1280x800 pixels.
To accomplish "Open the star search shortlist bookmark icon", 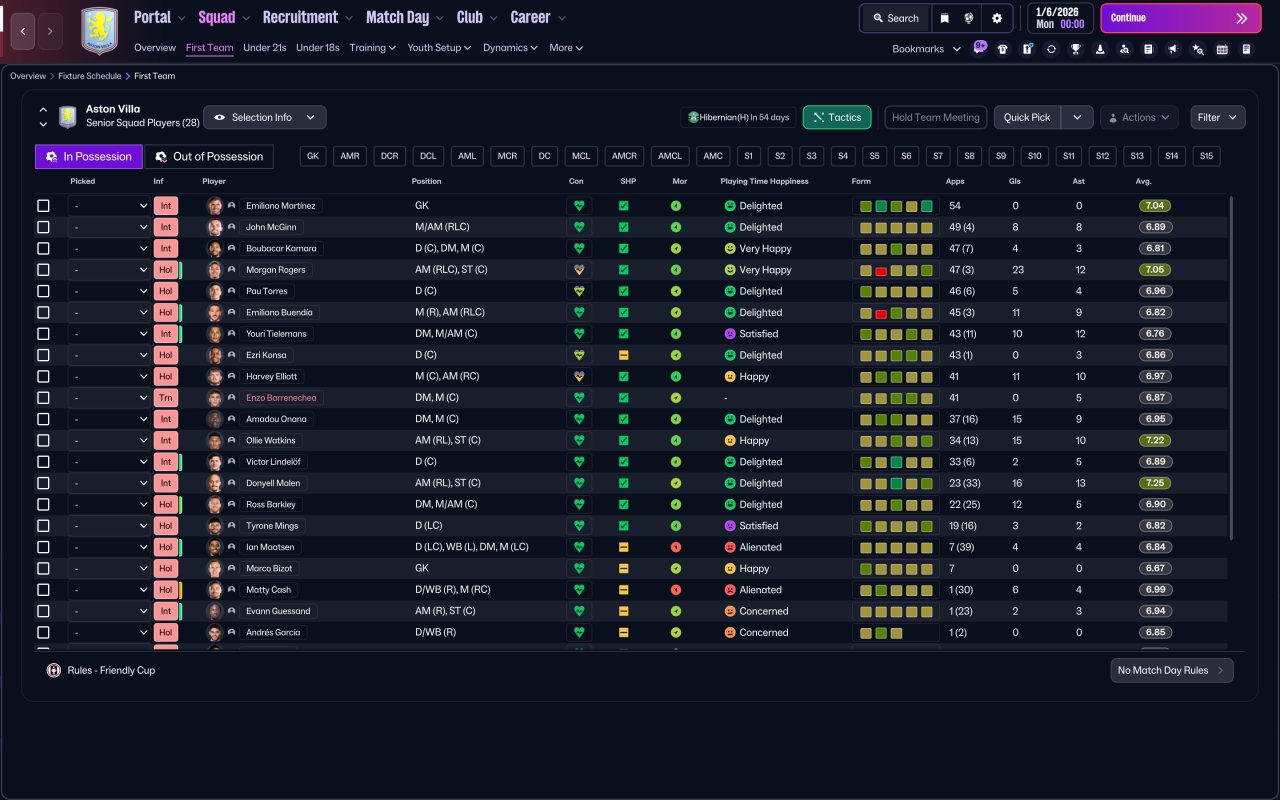I will 1198,48.
